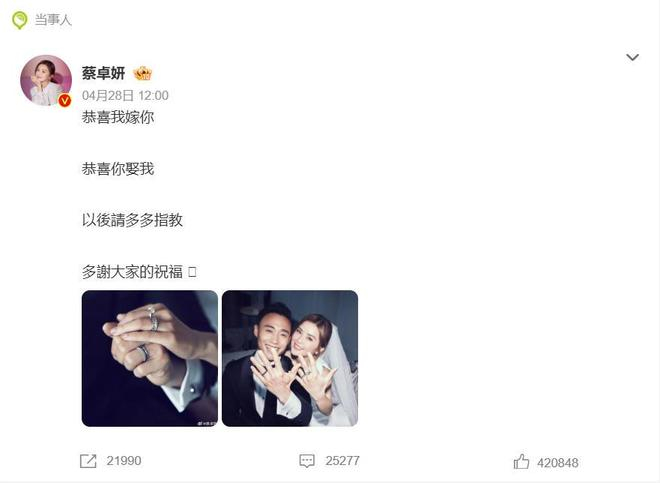The width and height of the screenshot is (660, 483).
Task: Click the green 当事人 topic icon
Action: pyautogui.click(x=19, y=20)
